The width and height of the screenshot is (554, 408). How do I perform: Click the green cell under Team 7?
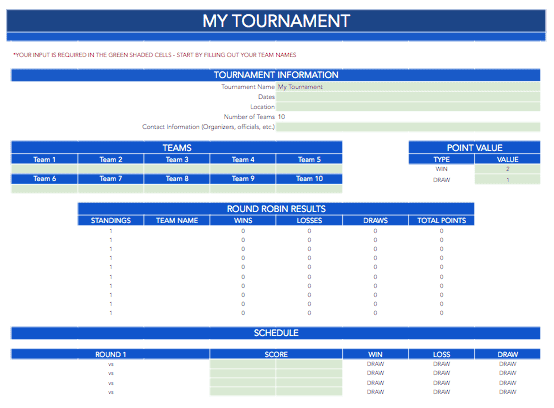point(111,189)
